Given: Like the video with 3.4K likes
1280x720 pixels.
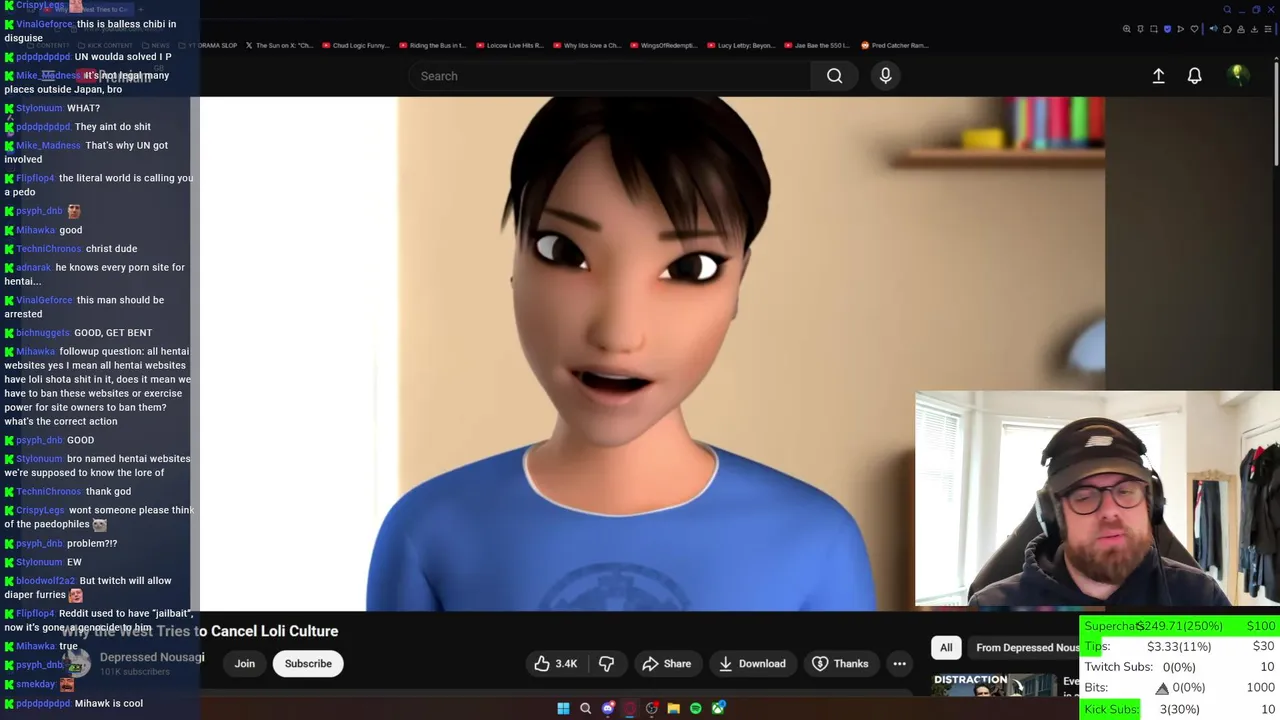Looking at the screenshot, I should click(x=557, y=663).
